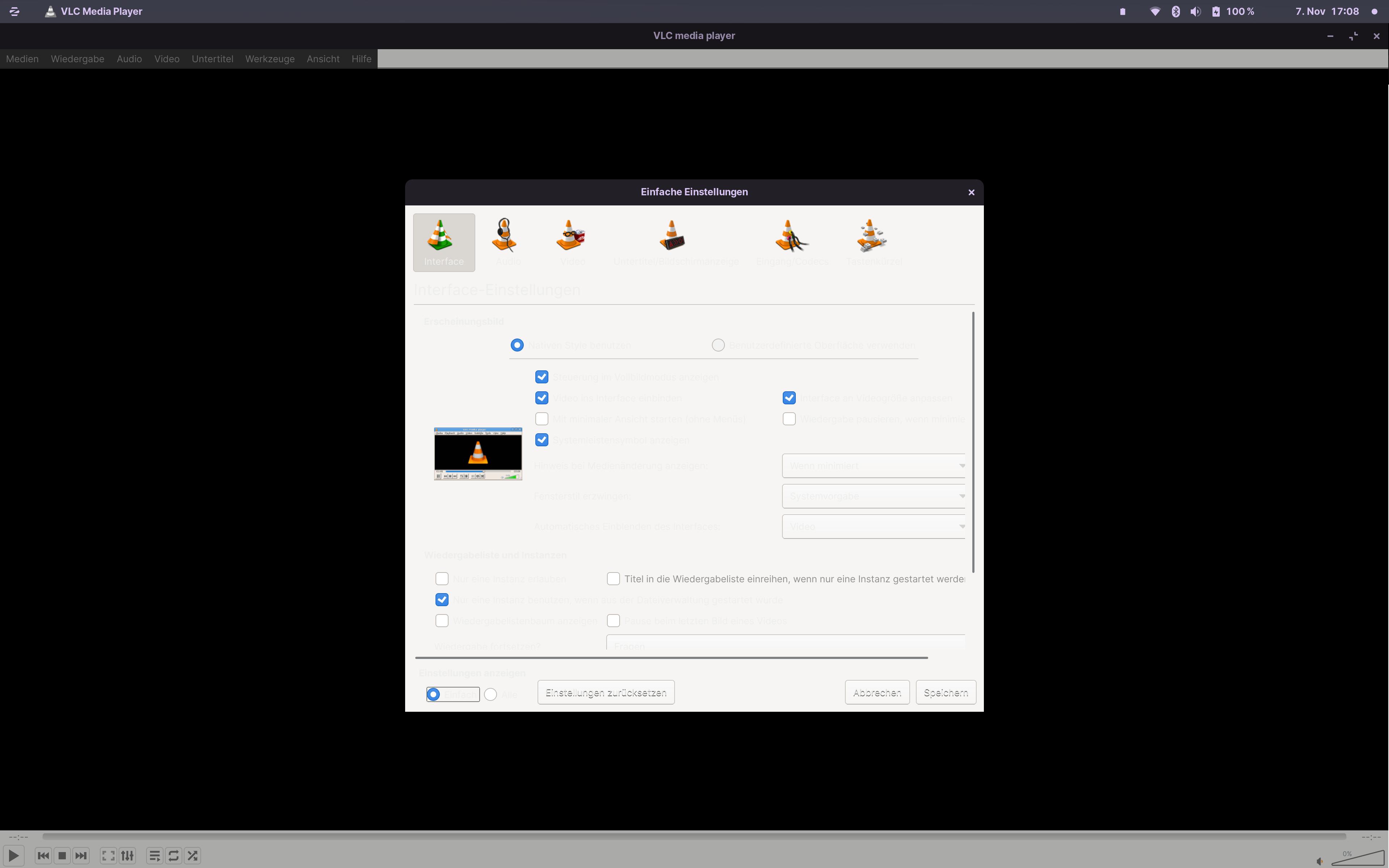Toggle the loop repeat icon

(x=173, y=855)
